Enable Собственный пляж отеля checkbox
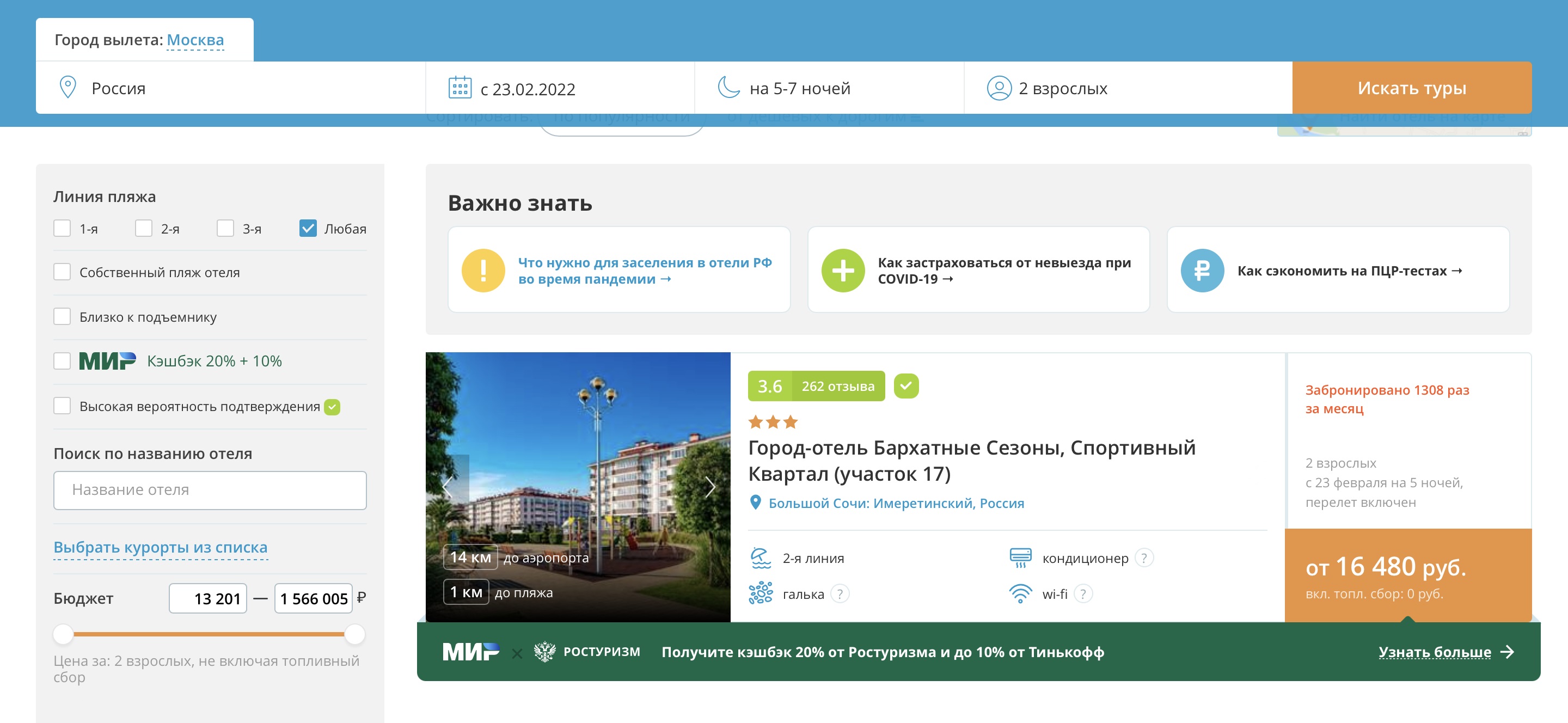 (62, 272)
